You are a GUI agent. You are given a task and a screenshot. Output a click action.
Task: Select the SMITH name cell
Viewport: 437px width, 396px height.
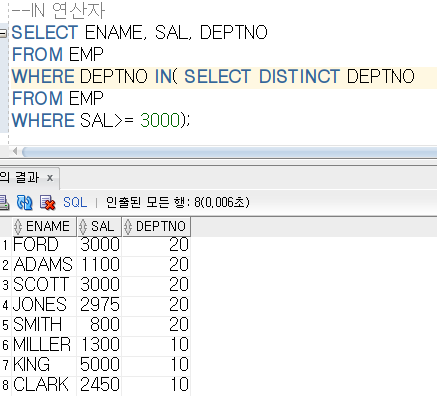[x=44, y=325]
